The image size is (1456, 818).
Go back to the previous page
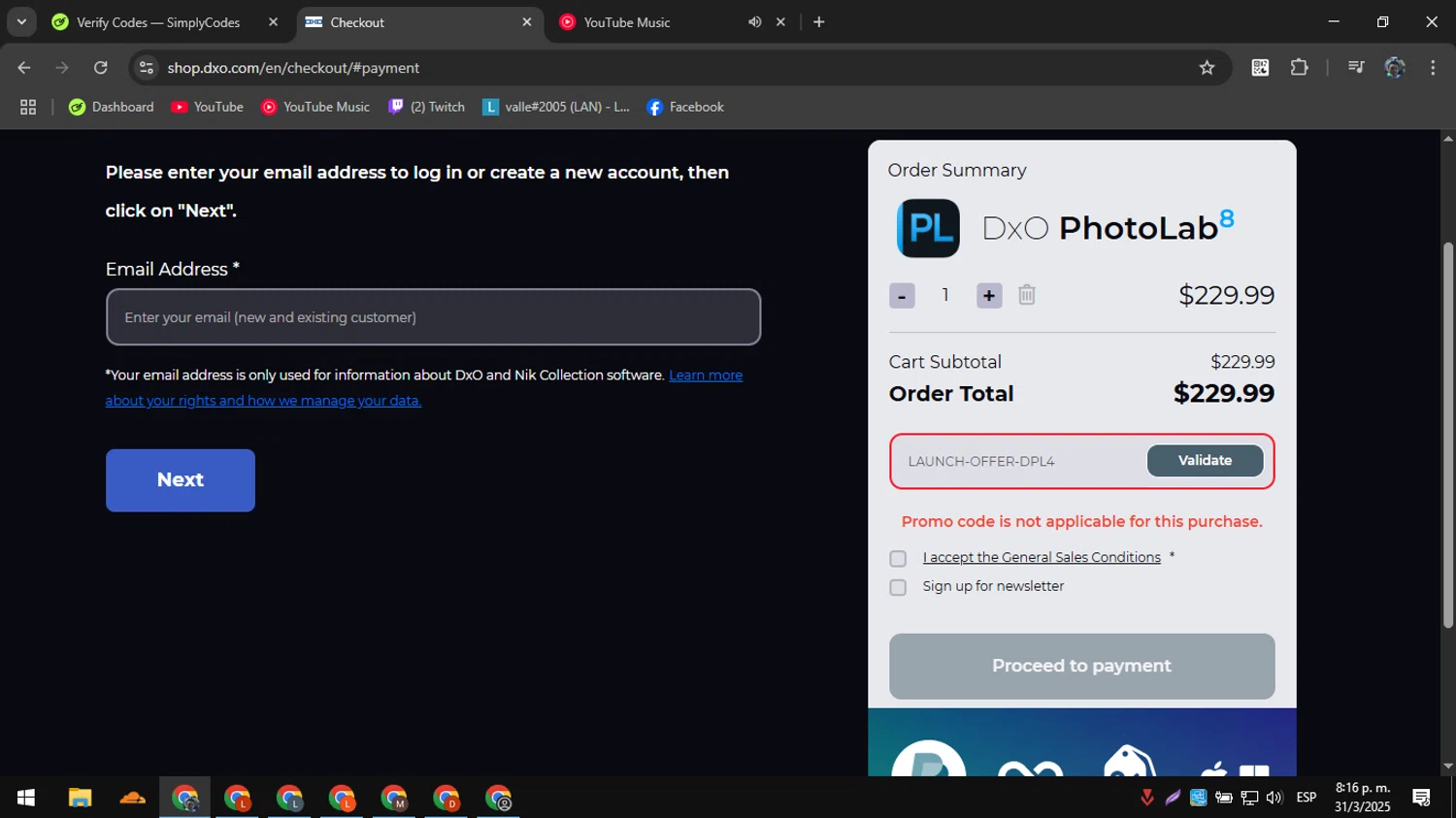[24, 68]
